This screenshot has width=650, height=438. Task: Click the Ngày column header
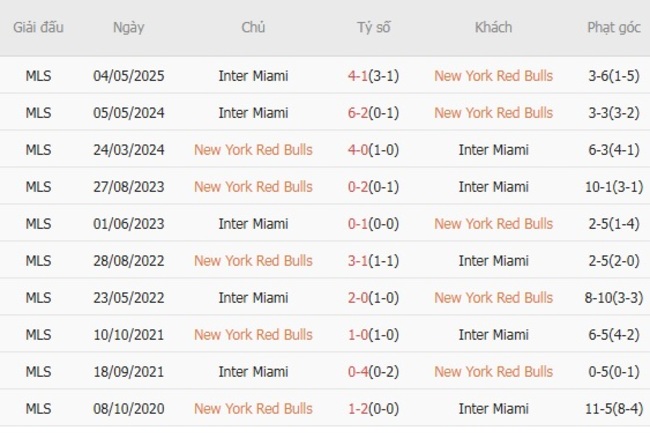point(128,28)
